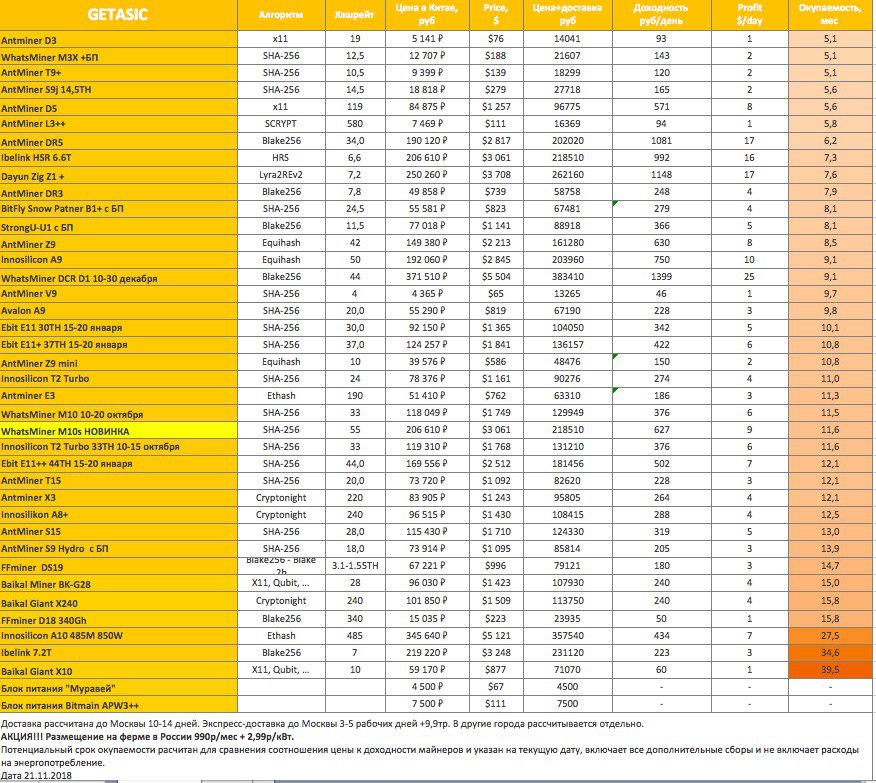Screen dimensions: 876x783
Task: Select the AntMiner S15 cell
Action: coord(118,532)
